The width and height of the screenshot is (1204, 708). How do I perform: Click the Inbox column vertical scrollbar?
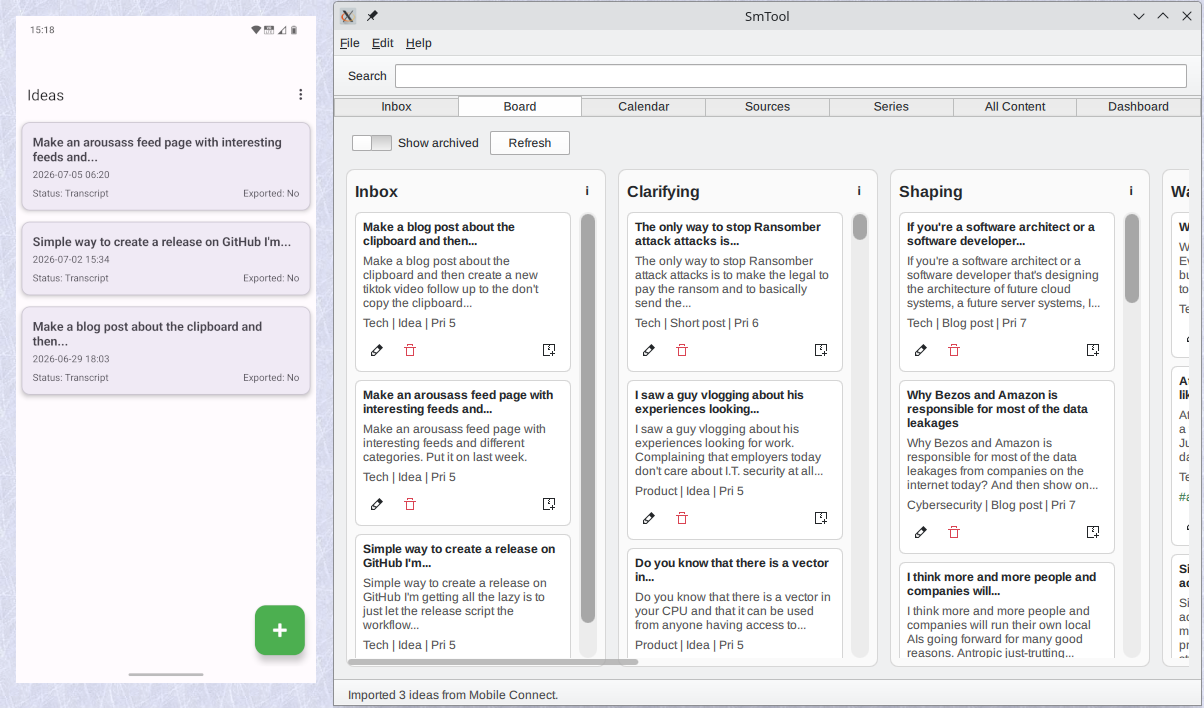coord(588,418)
